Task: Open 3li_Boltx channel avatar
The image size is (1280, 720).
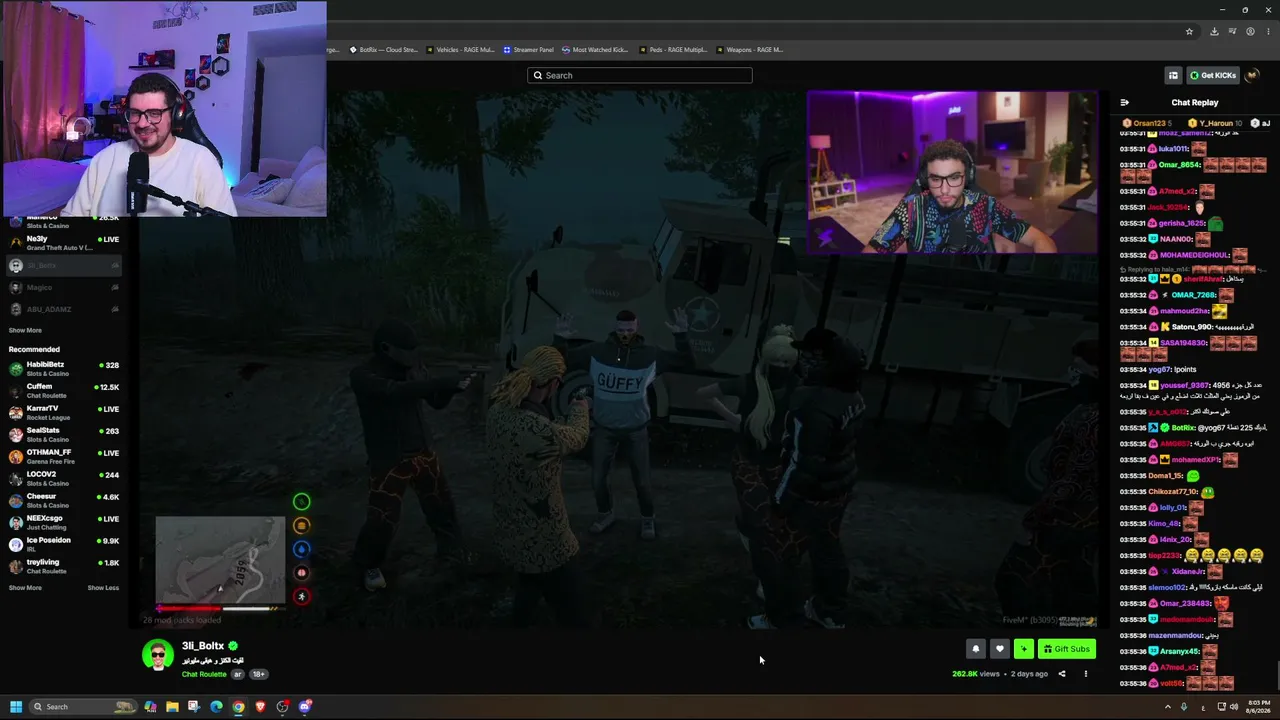Action: point(157,656)
